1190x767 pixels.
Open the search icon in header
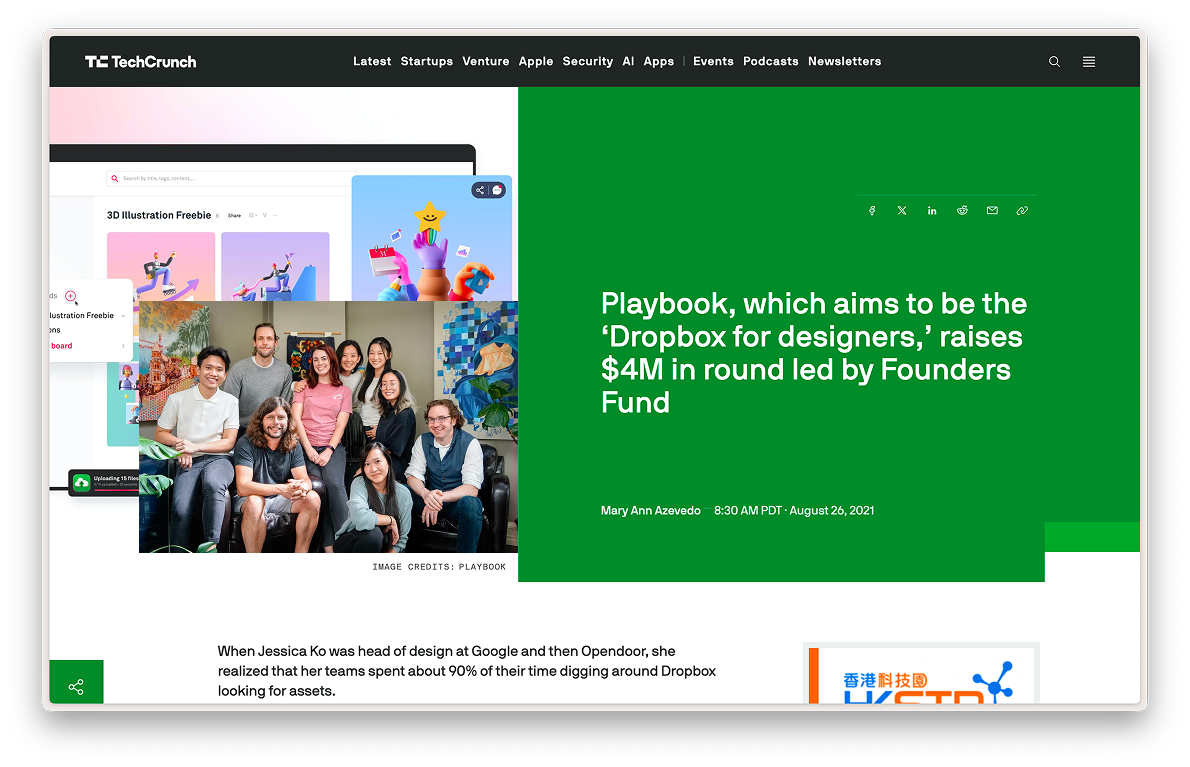tap(1054, 62)
